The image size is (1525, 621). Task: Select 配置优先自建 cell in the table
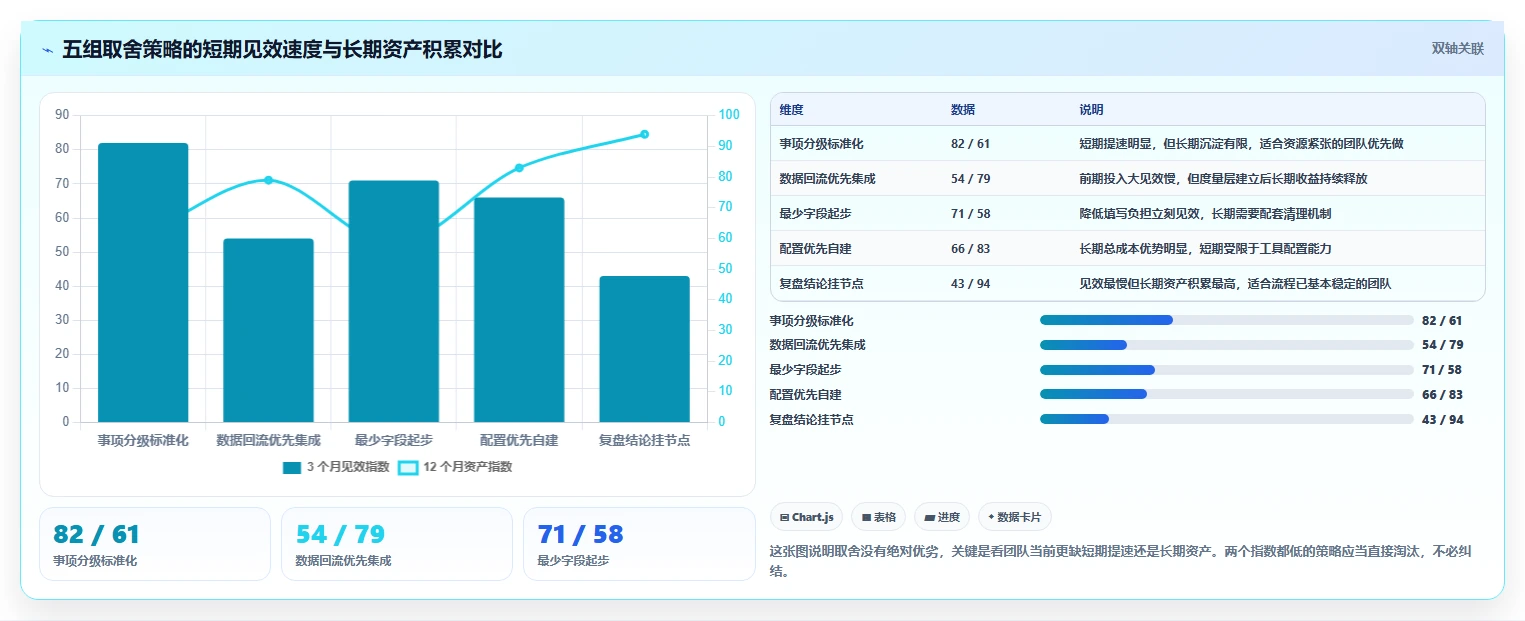pyautogui.click(x=816, y=249)
